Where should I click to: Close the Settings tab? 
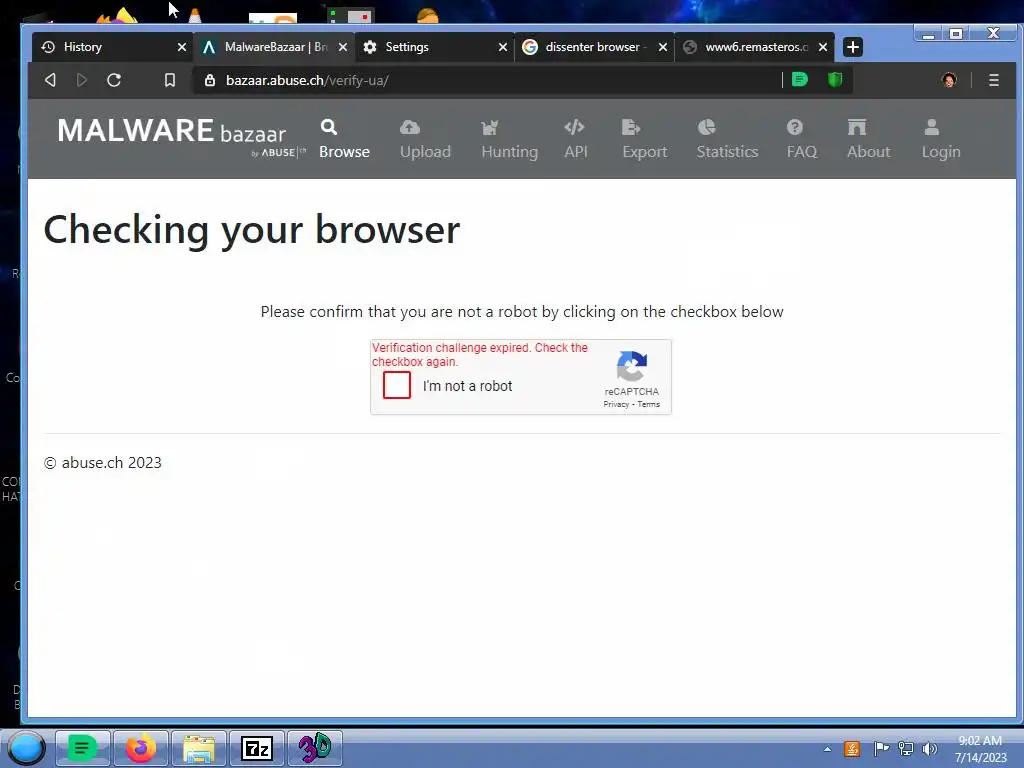502,47
